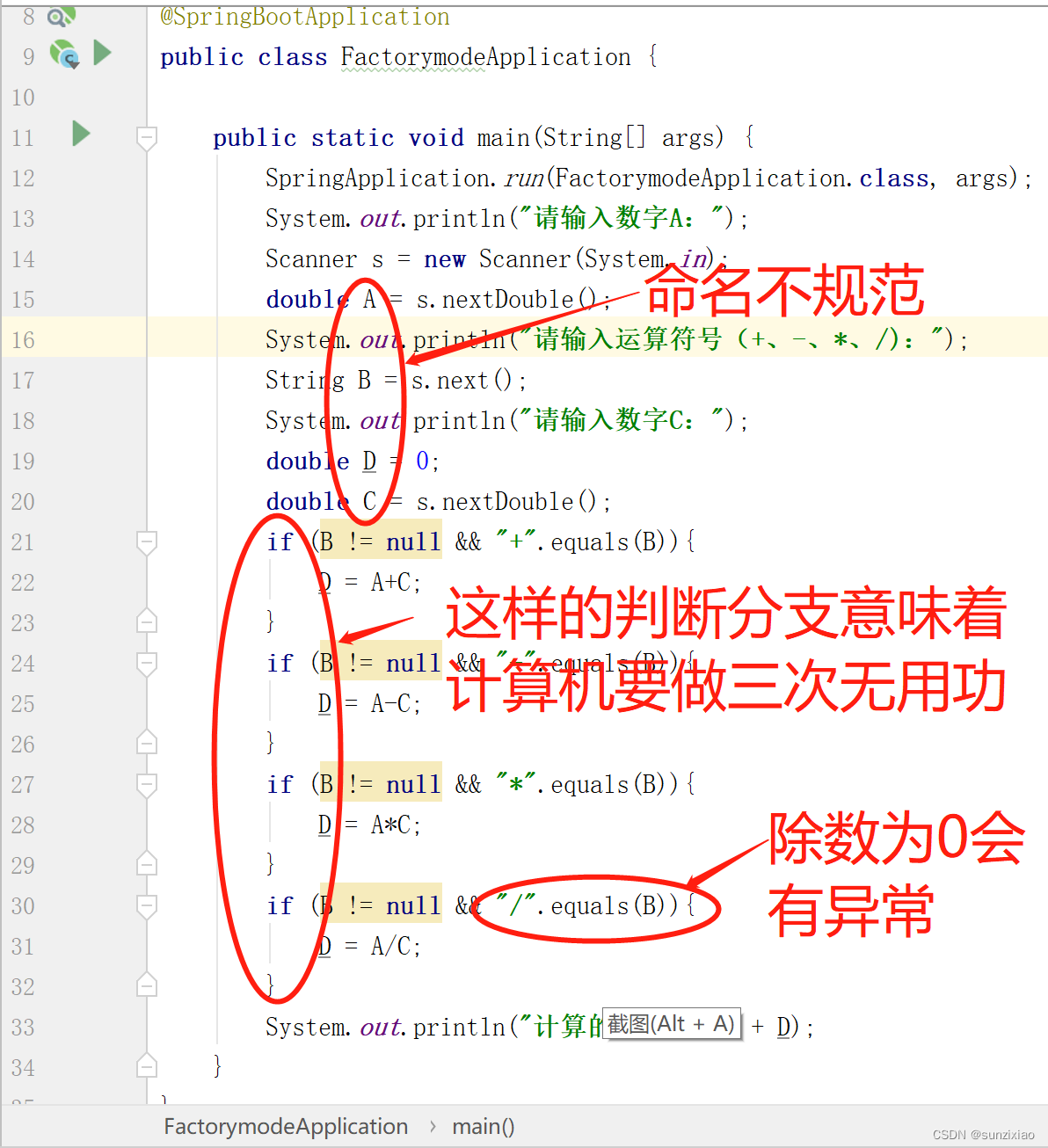
Task: Collapse the if block for the "*" operator
Action: click(x=147, y=784)
